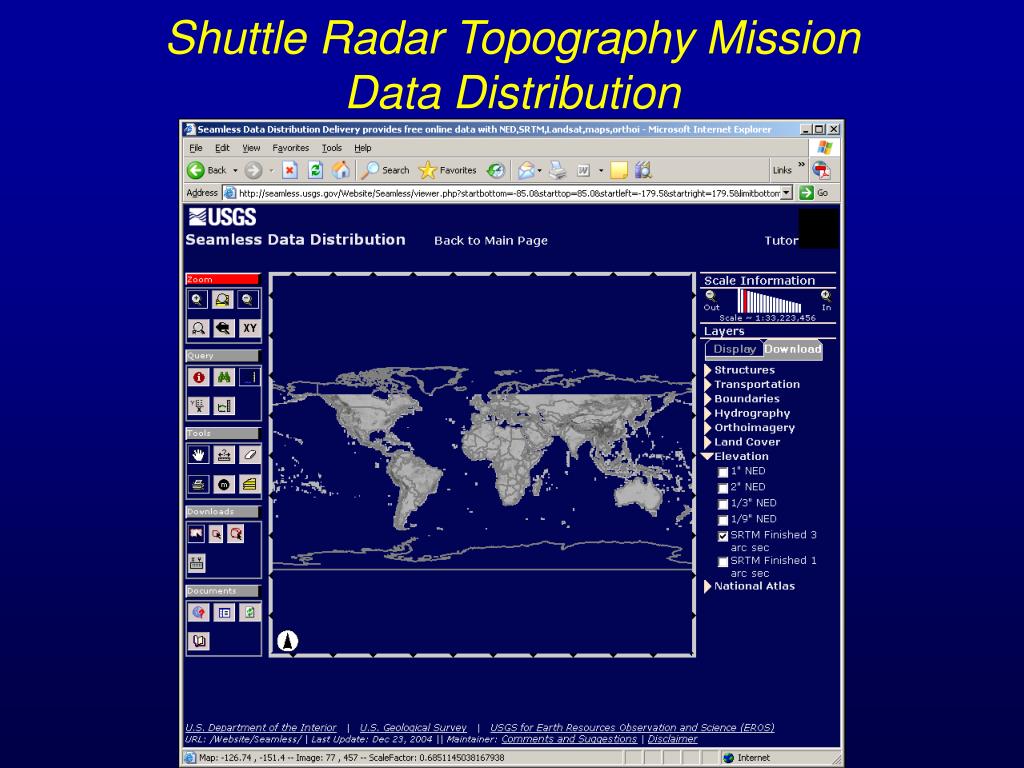The height and width of the screenshot is (768, 1024).
Task: Open the address bar dropdown arrow
Action: [x=786, y=193]
